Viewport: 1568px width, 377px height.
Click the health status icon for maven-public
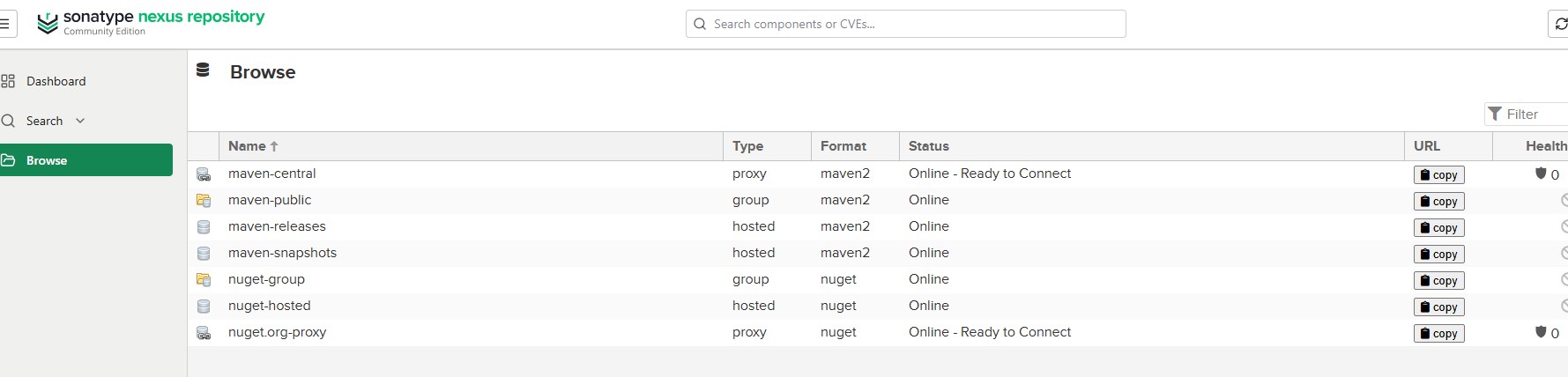point(1564,201)
